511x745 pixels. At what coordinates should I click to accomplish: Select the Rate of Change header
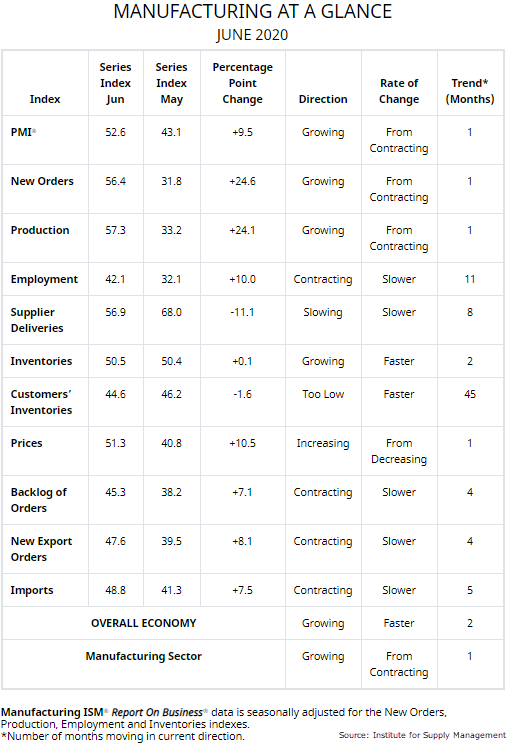pos(399,91)
